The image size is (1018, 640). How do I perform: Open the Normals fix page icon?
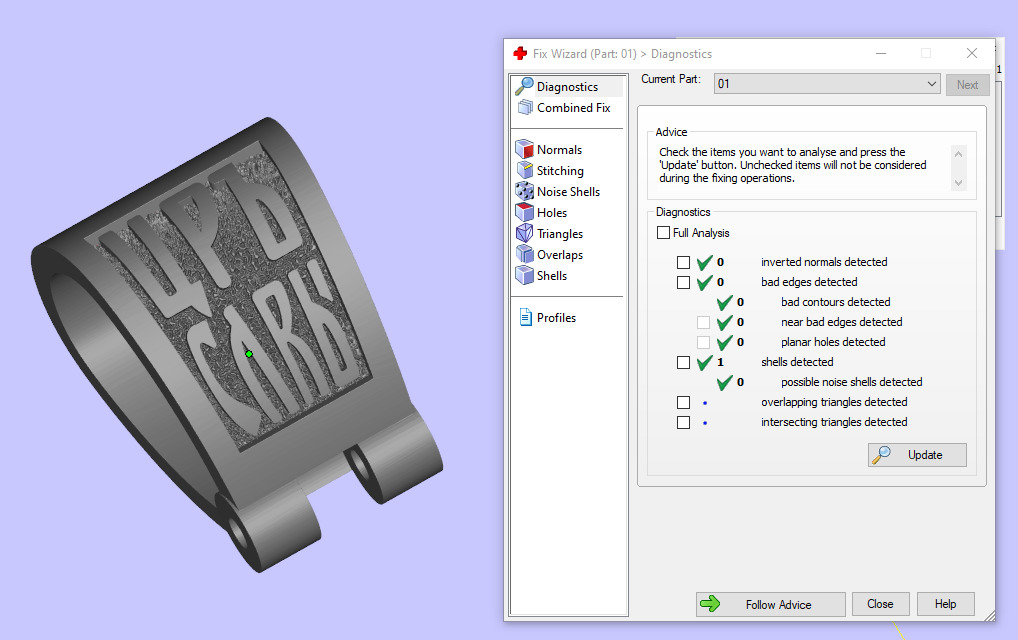525,149
